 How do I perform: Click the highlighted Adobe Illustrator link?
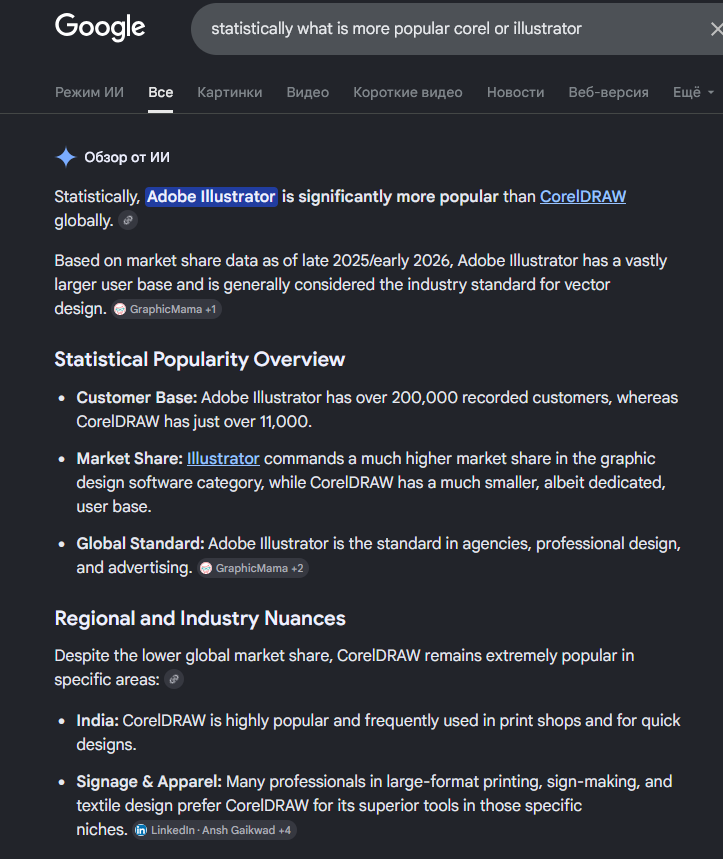pyautogui.click(x=211, y=196)
